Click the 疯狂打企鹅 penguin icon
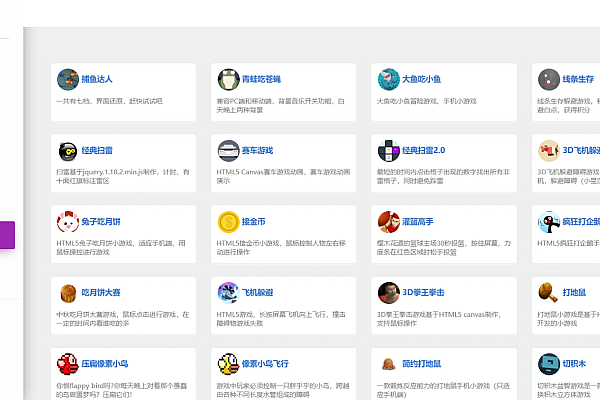This screenshot has height=400, width=600. tap(549, 221)
